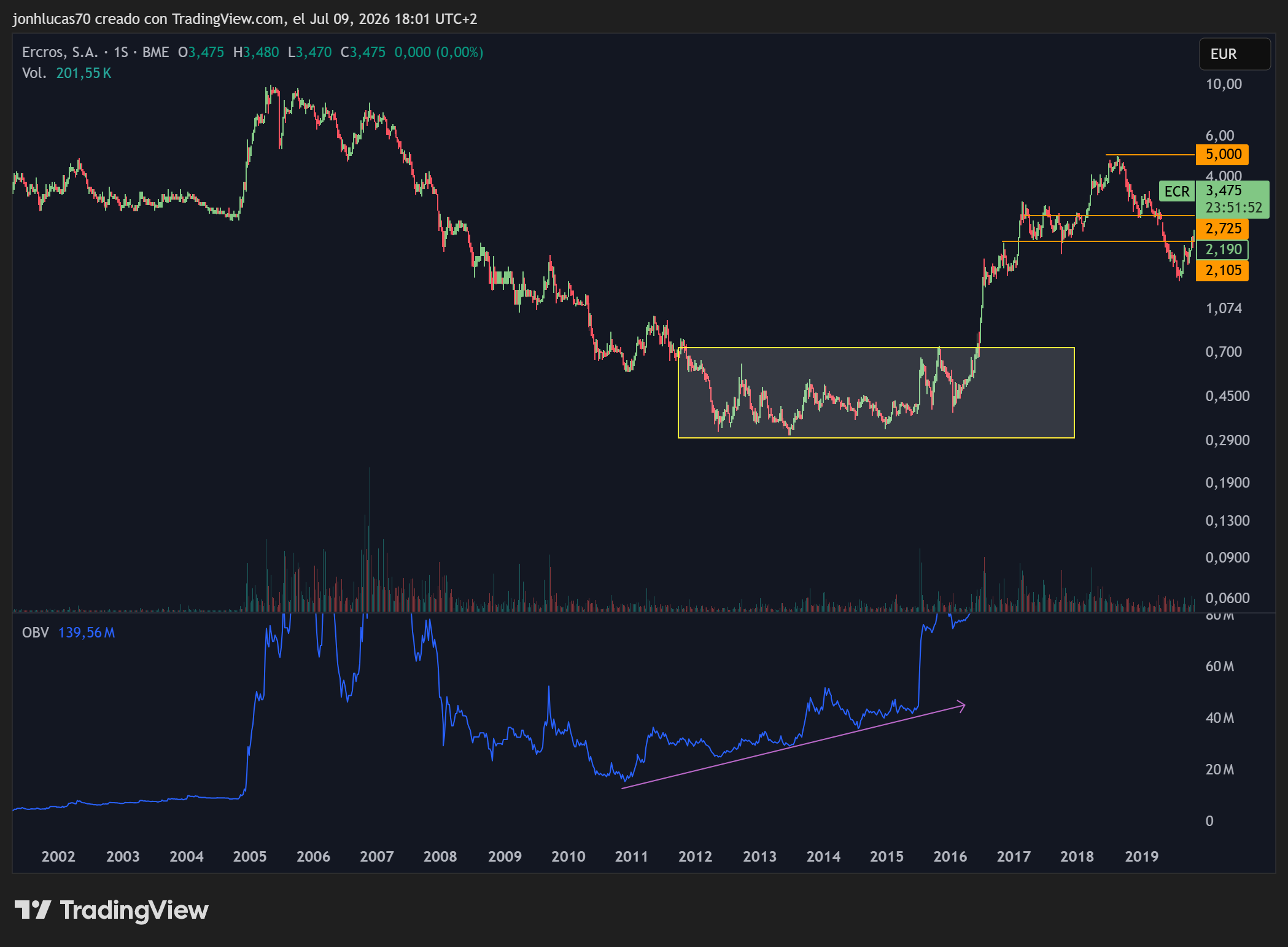Click the 2,190 green outlined price label
This screenshot has height=947, width=1288.
(1222, 249)
